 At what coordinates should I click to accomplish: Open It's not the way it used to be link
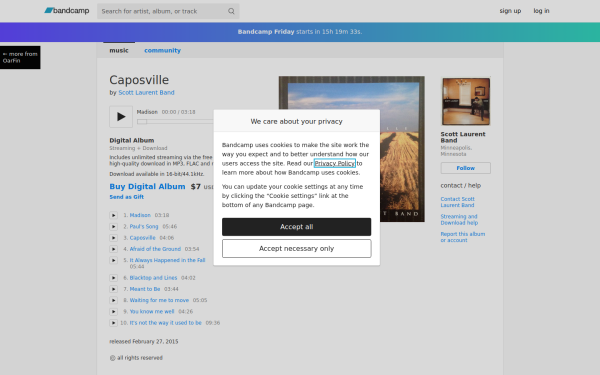click(x=165, y=323)
